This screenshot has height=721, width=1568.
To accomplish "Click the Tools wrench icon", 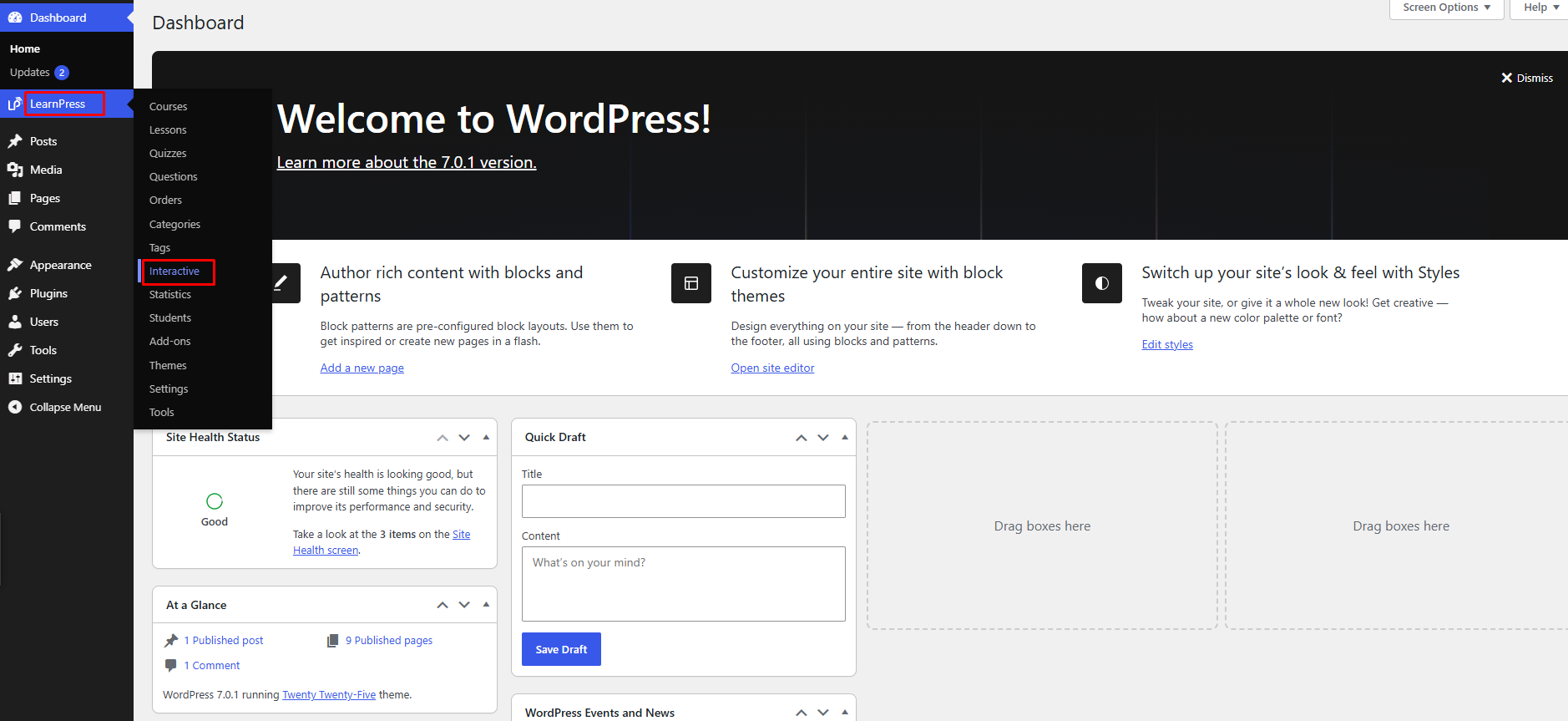I will pos(15,350).
